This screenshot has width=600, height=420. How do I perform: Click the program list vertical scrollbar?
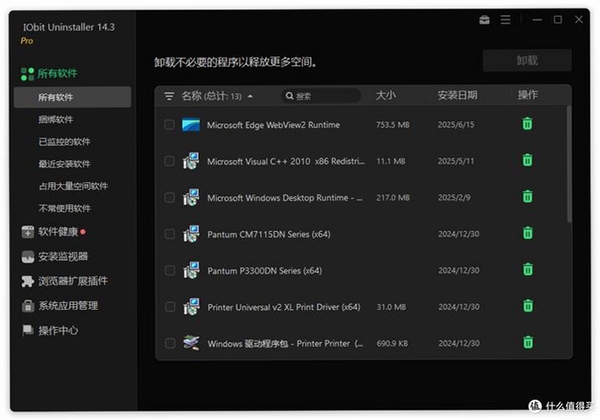pyautogui.click(x=569, y=164)
